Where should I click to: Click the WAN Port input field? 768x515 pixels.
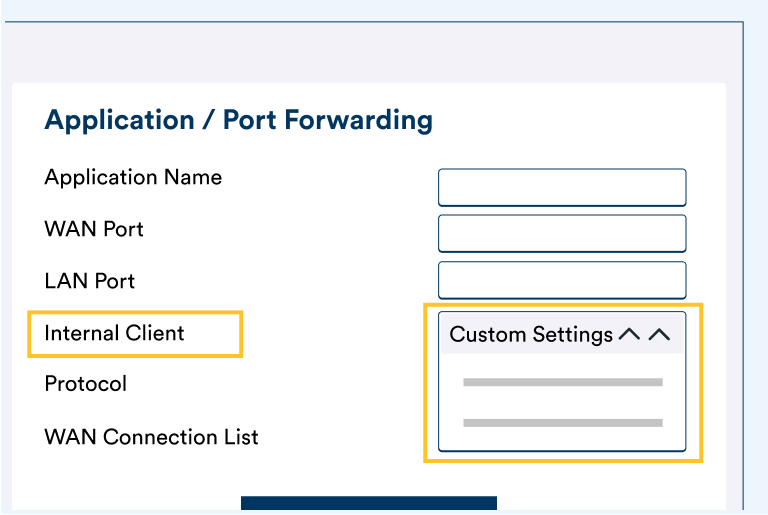[x=562, y=233]
